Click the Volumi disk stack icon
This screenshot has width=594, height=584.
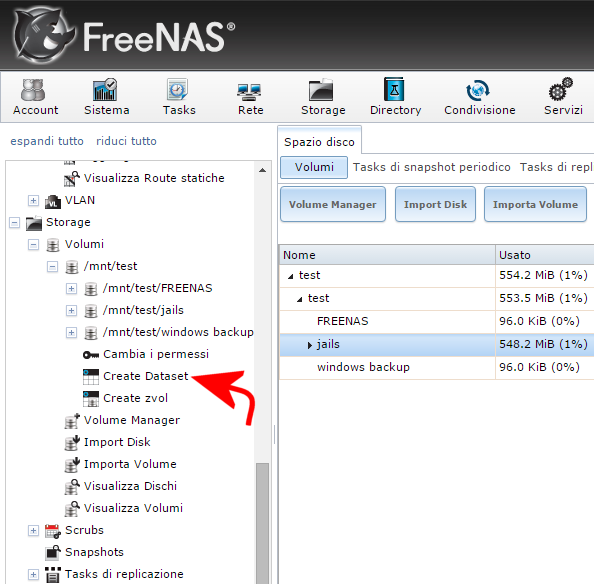53,245
